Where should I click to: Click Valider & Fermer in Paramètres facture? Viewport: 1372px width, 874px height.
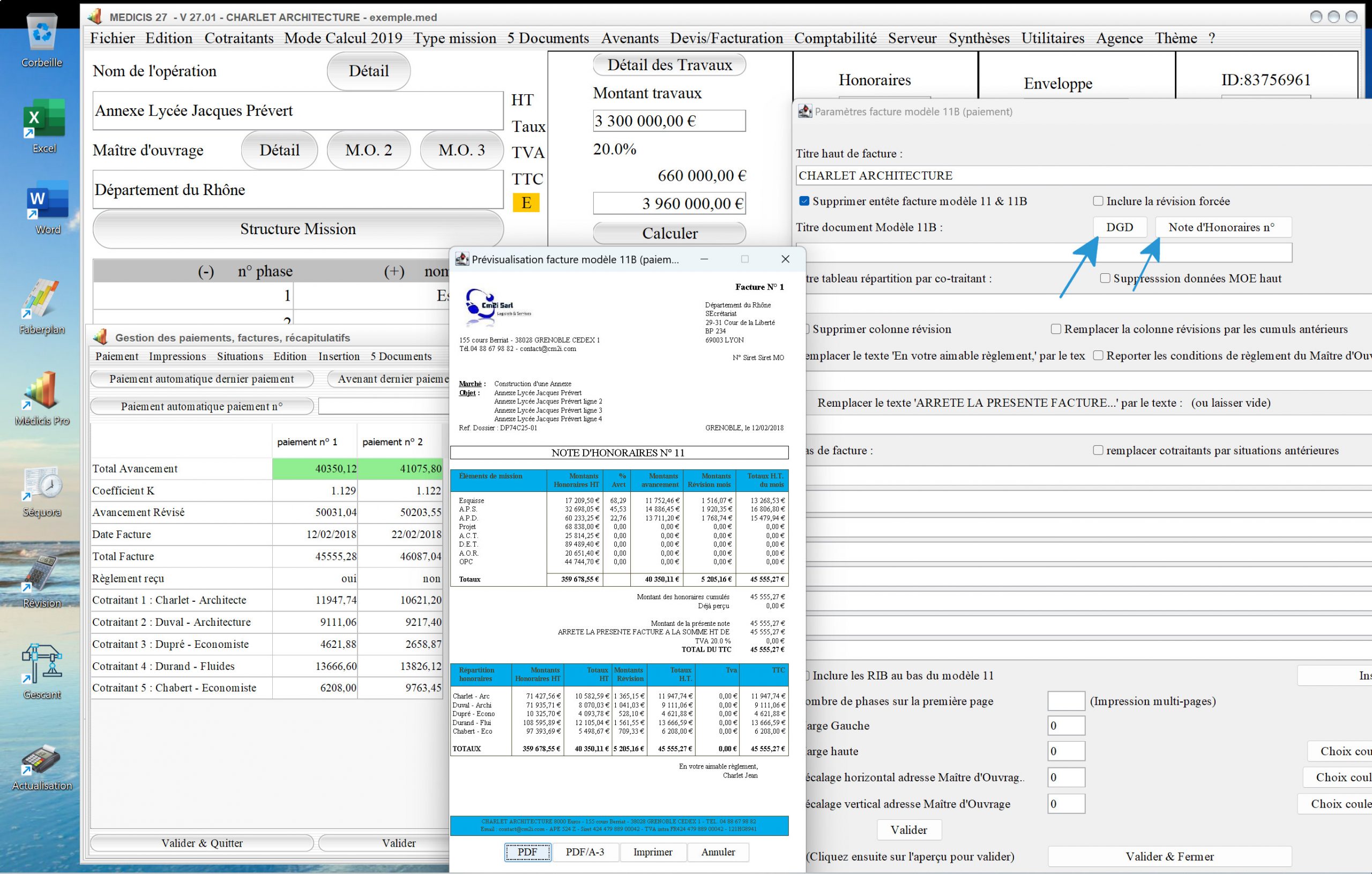coord(1169,856)
